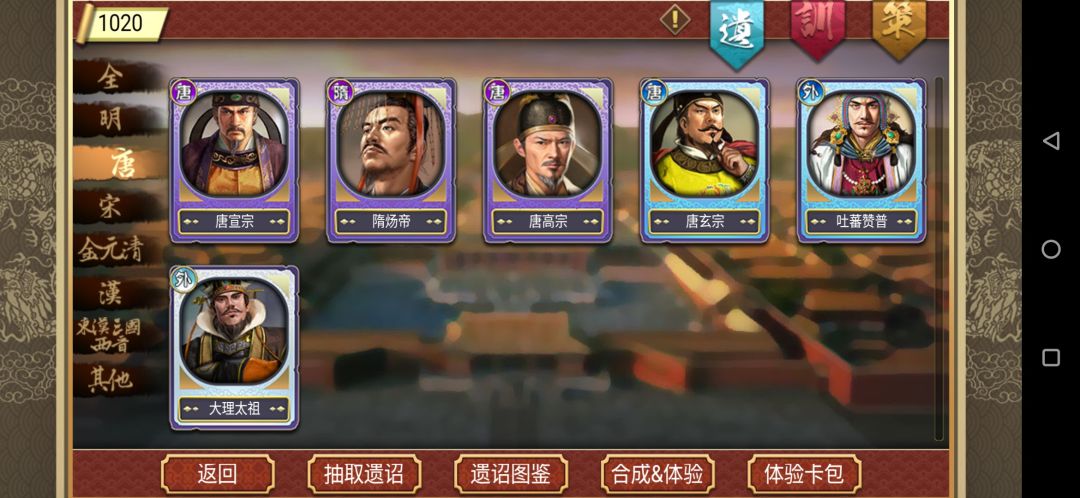Tap the Android recent apps square icon

tap(1050, 357)
